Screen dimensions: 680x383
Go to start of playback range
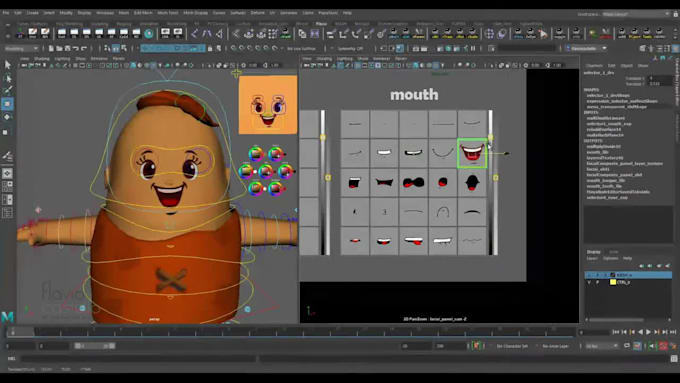[x=615, y=332]
